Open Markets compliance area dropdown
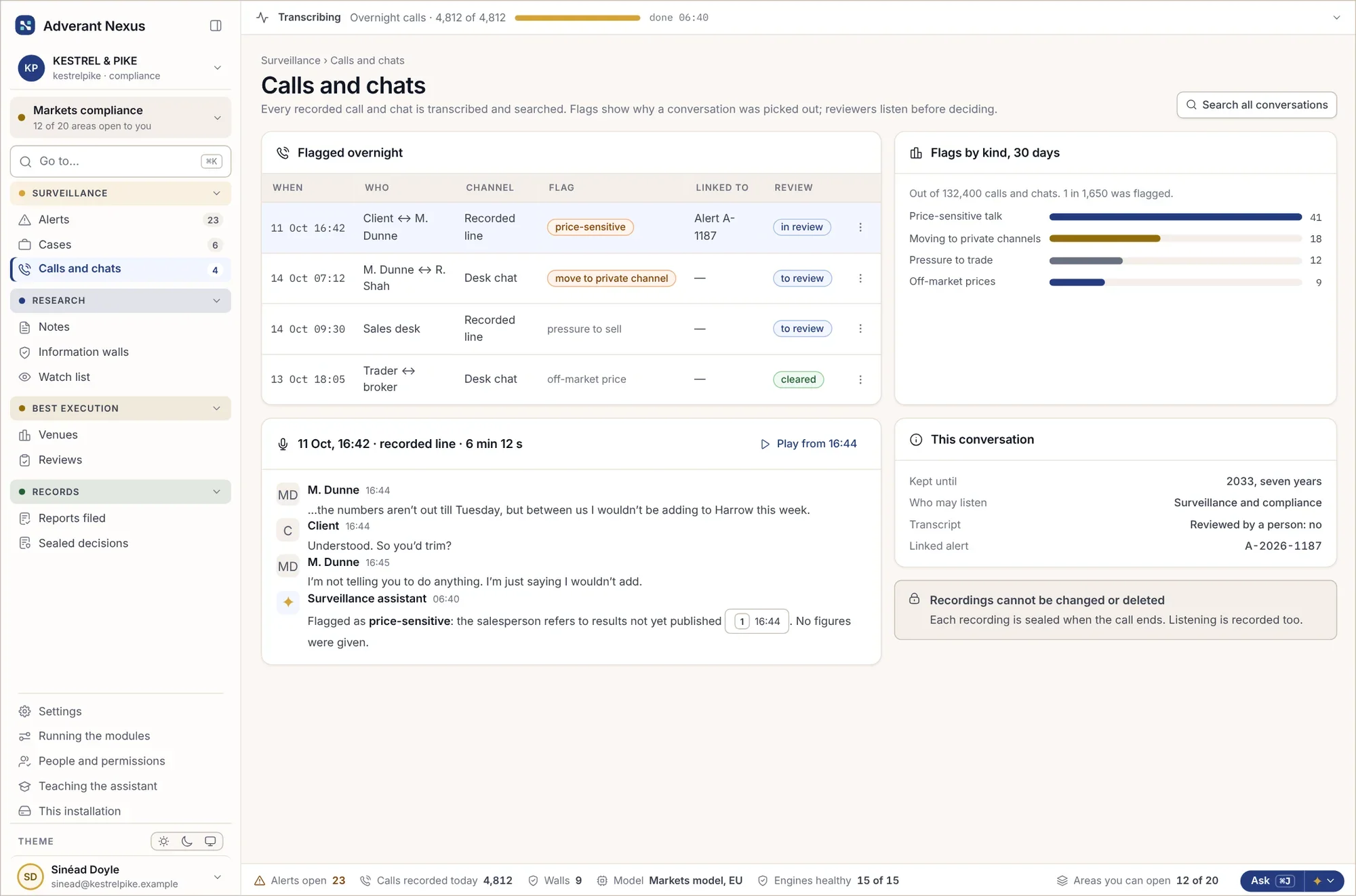Viewport: 1356px width, 896px height. [x=121, y=117]
